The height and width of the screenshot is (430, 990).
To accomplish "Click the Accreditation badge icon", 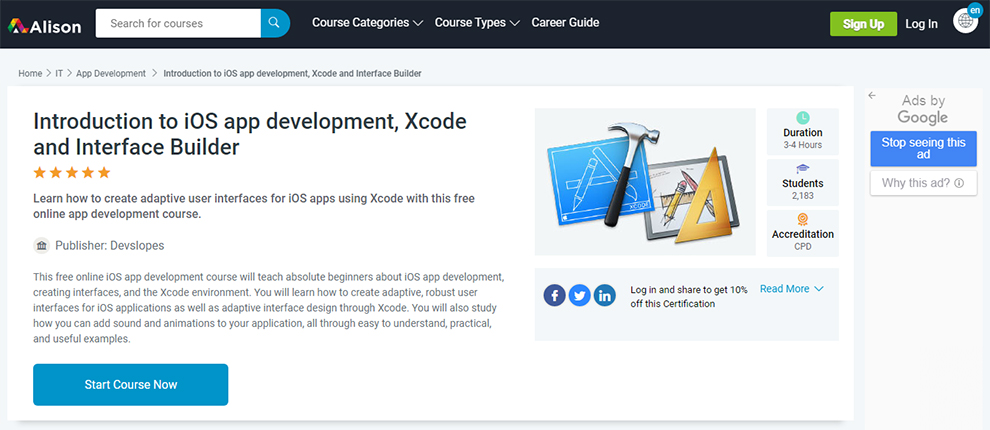I will [x=802, y=219].
